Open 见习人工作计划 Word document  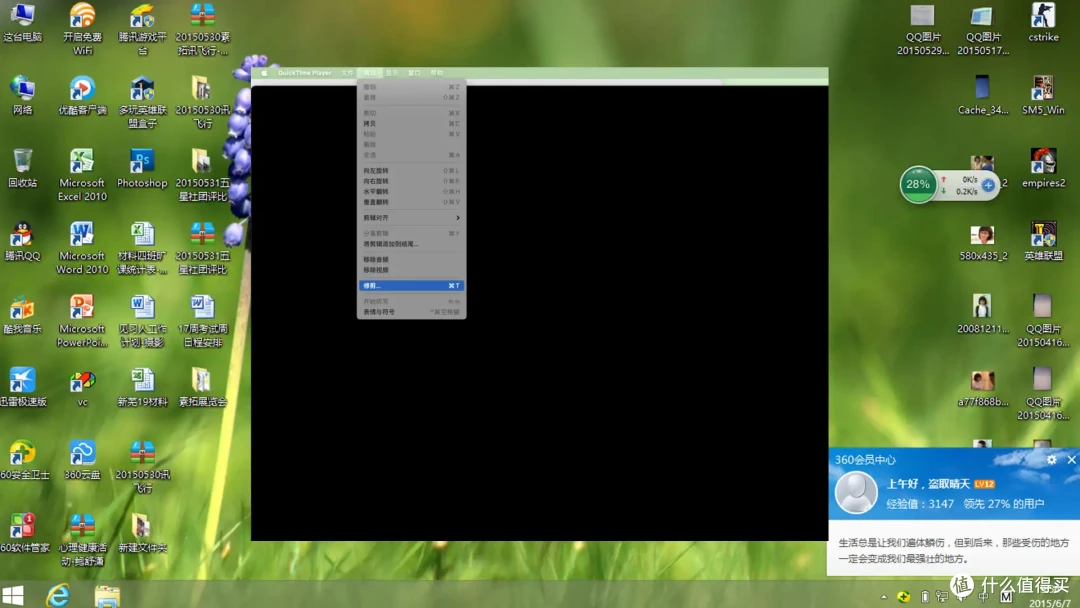tap(142, 321)
